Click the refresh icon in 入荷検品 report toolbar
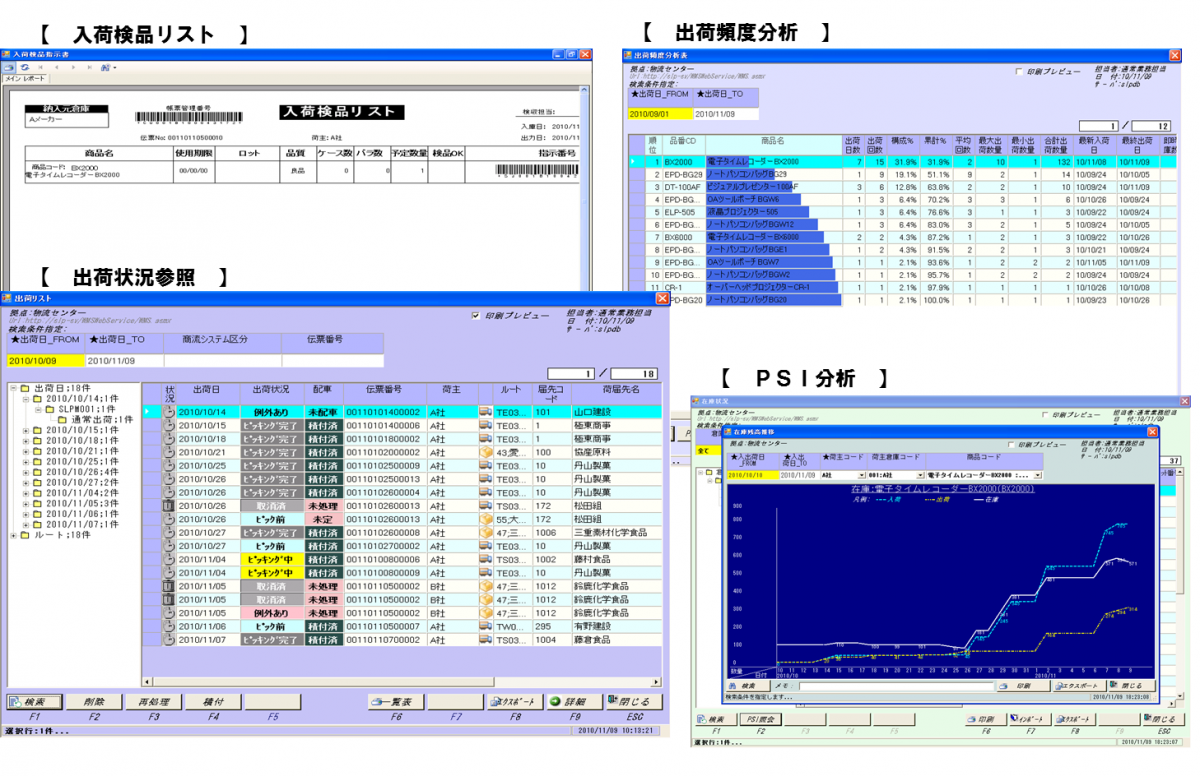 pos(24,67)
